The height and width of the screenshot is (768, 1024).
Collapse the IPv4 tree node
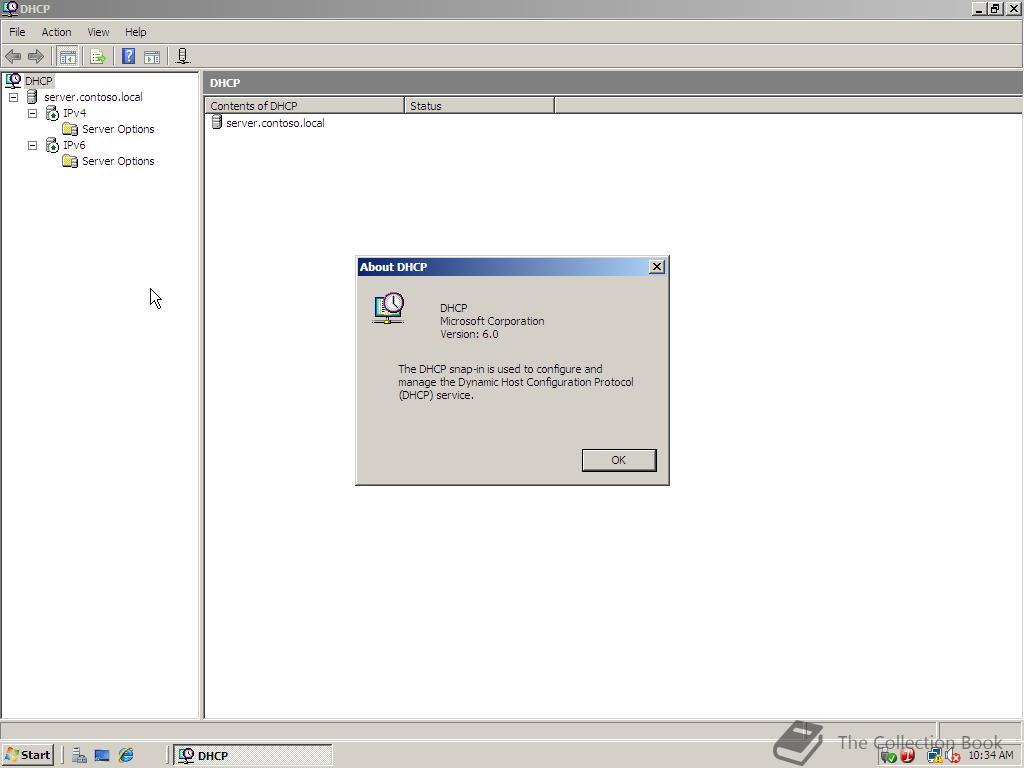coord(32,114)
